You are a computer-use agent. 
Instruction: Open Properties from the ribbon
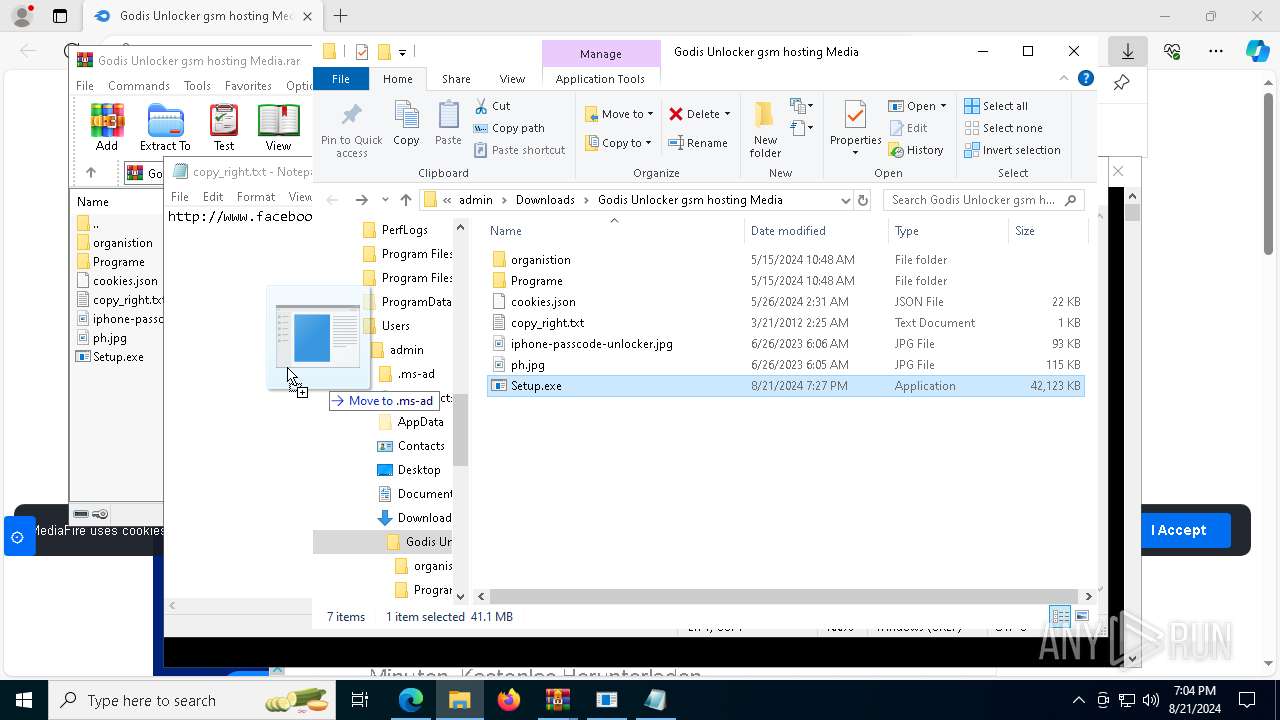[855, 127]
